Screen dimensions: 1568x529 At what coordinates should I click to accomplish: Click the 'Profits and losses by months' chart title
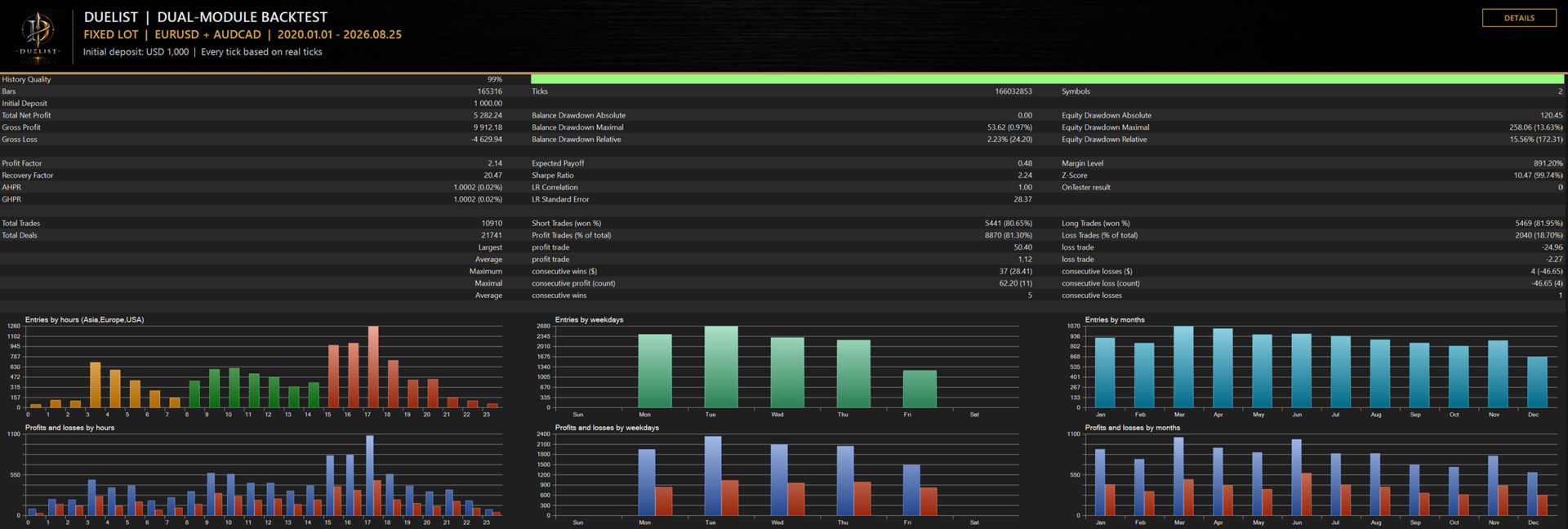coord(1132,428)
